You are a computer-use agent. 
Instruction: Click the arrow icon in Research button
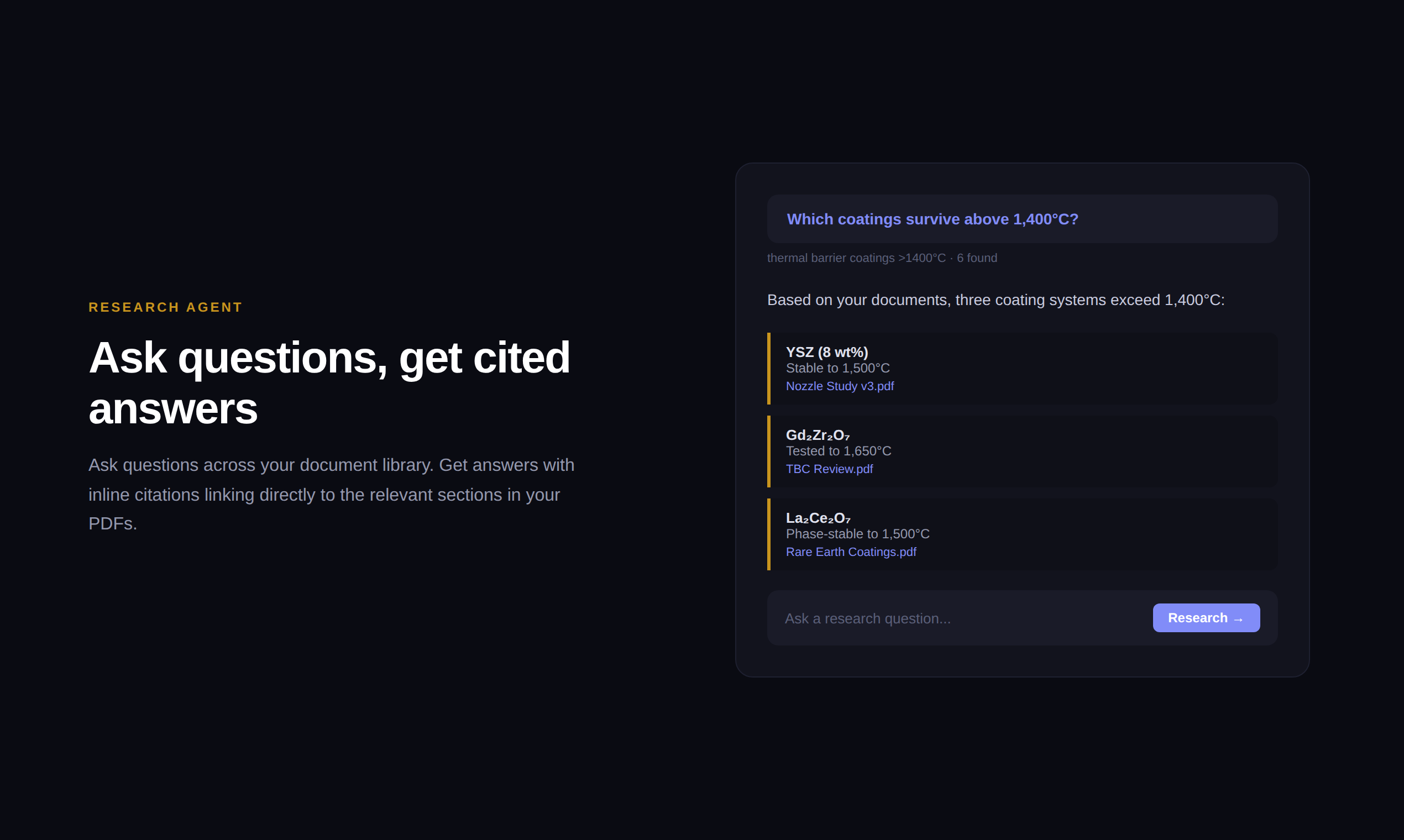pyautogui.click(x=1238, y=620)
